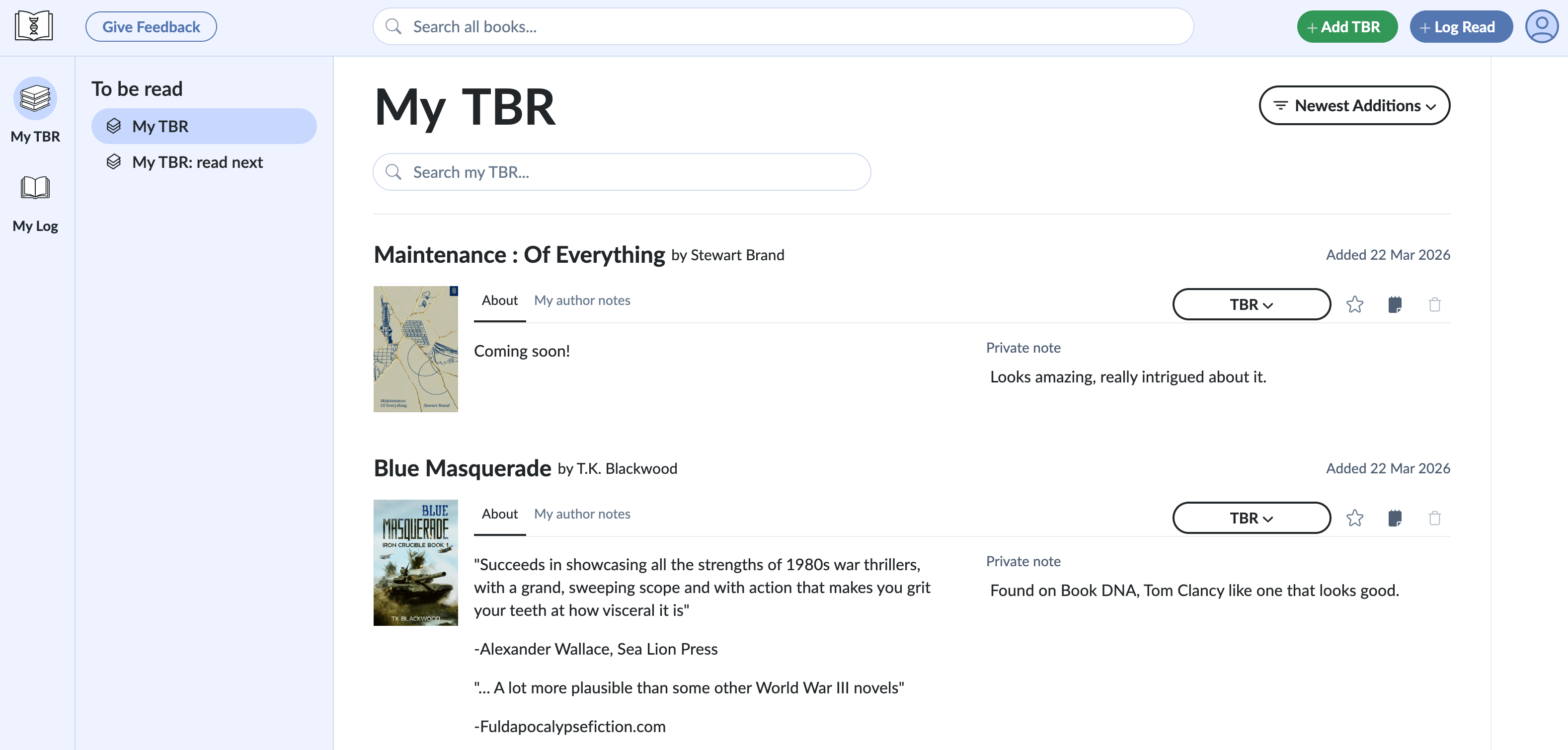This screenshot has width=1568, height=750.
Task: Open TBR status dropdown for Maintenance book
Action: point(1251,304)
